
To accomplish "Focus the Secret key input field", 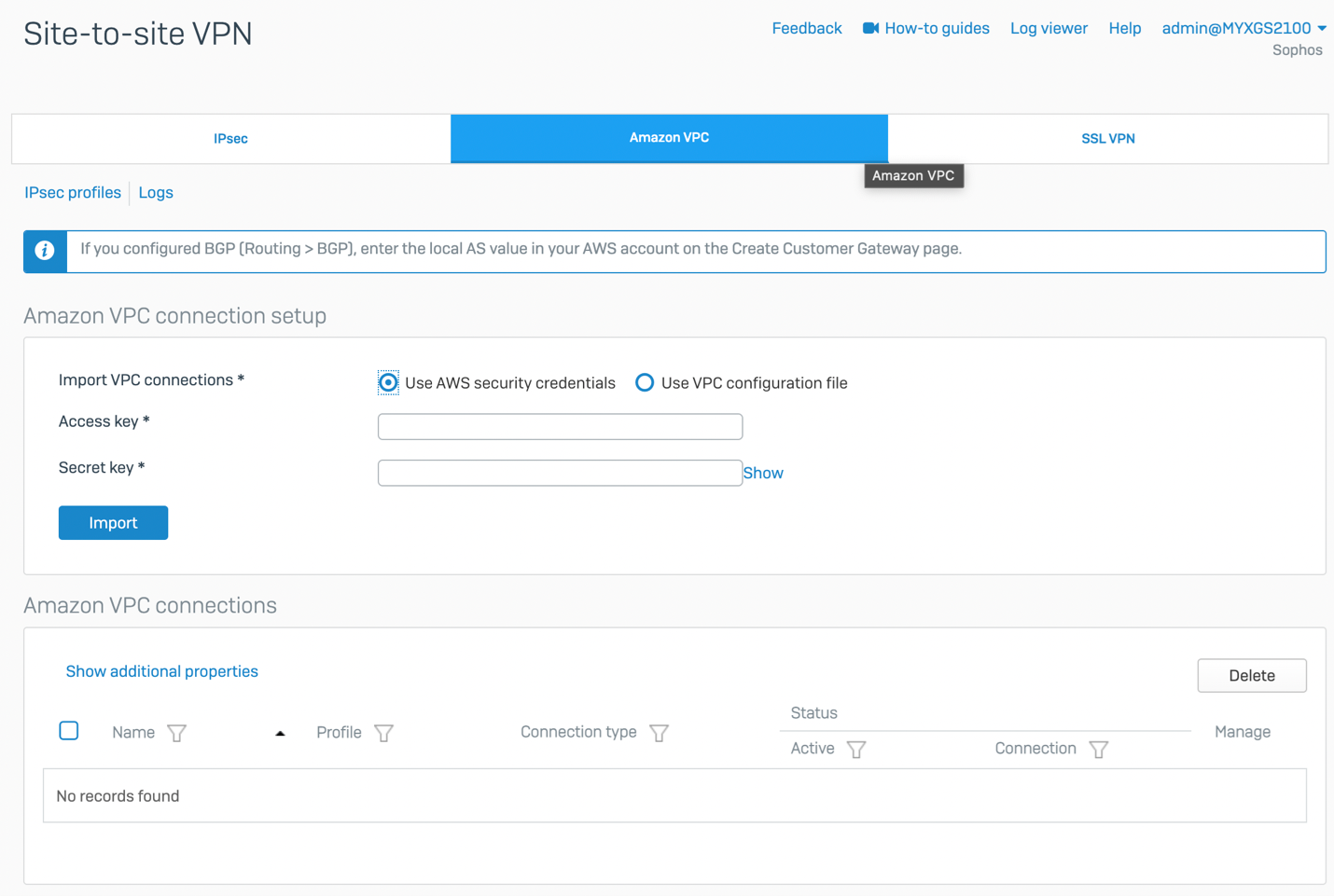I will (560, 473).
